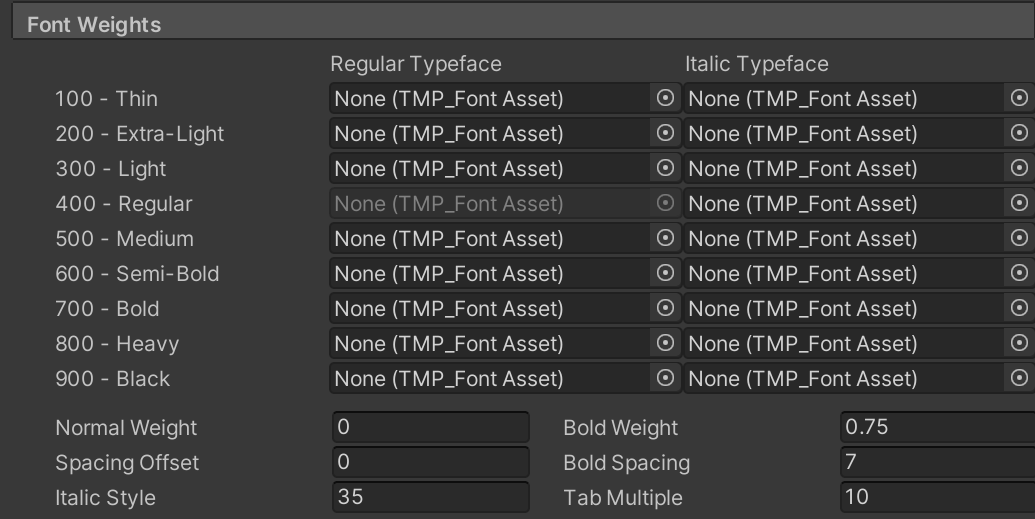Open object picker for 300 - Light Regular Typeface

[x=665, y=168]
